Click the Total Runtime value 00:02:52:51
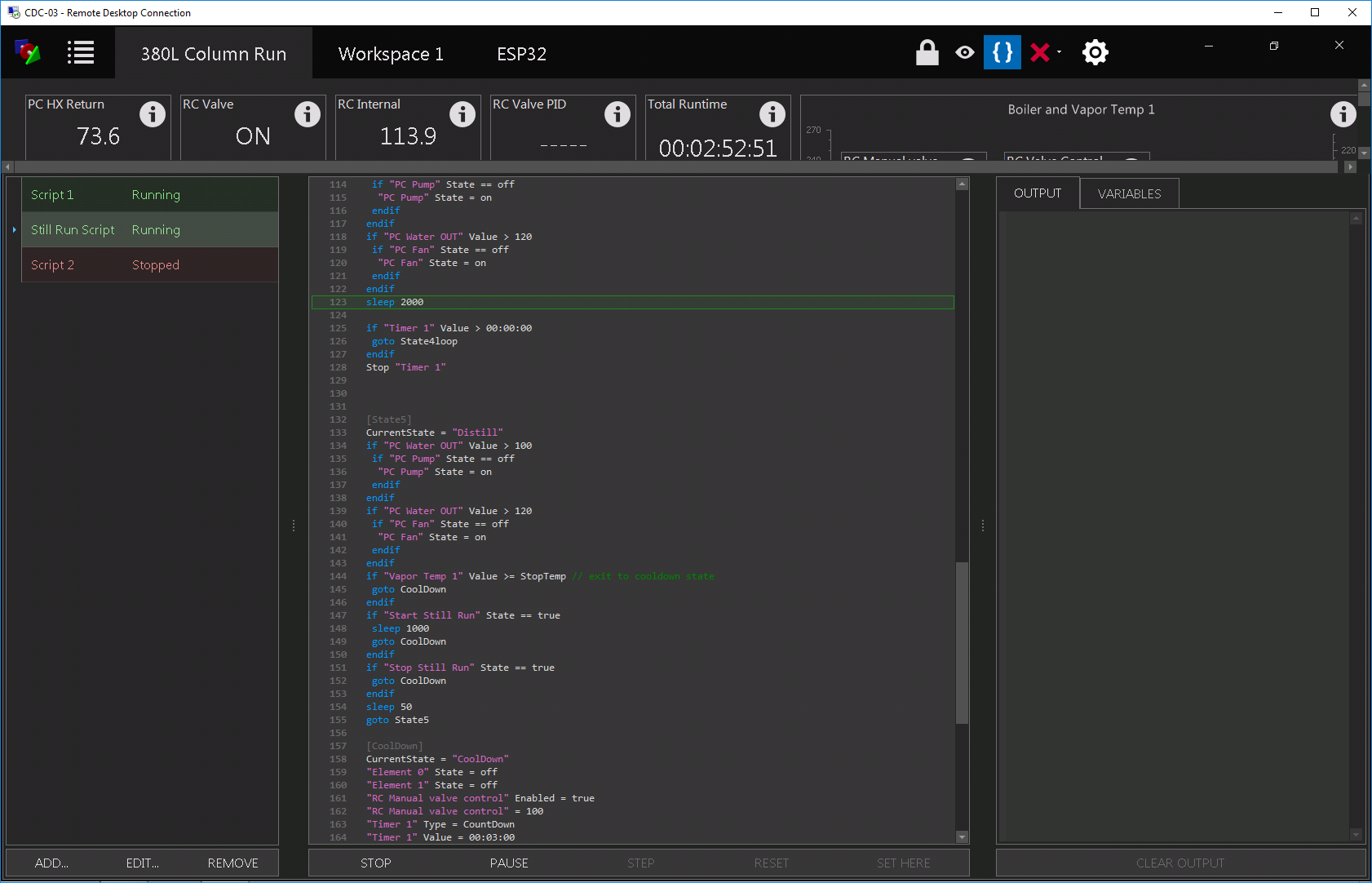Image resolution: width=1372 pixels, height=883 pixels. pos(718,149)
